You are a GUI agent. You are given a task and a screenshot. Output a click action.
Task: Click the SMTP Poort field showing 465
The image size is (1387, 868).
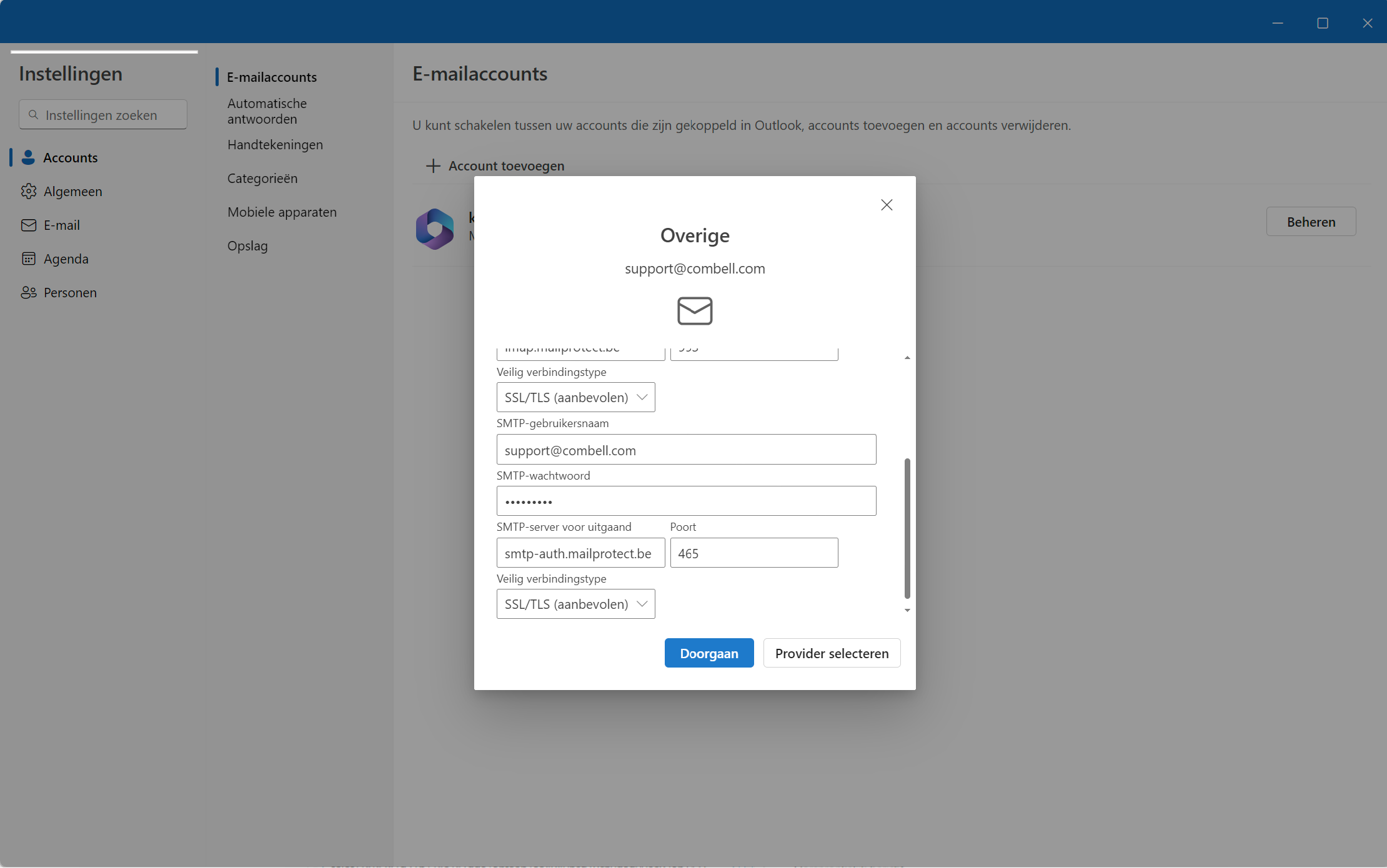tap(753, 553)
